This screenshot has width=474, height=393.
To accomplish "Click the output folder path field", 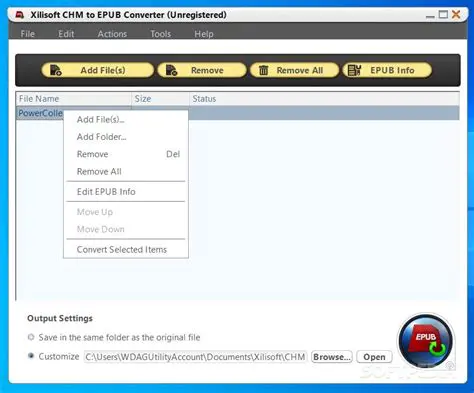I will tap(195, 357).
